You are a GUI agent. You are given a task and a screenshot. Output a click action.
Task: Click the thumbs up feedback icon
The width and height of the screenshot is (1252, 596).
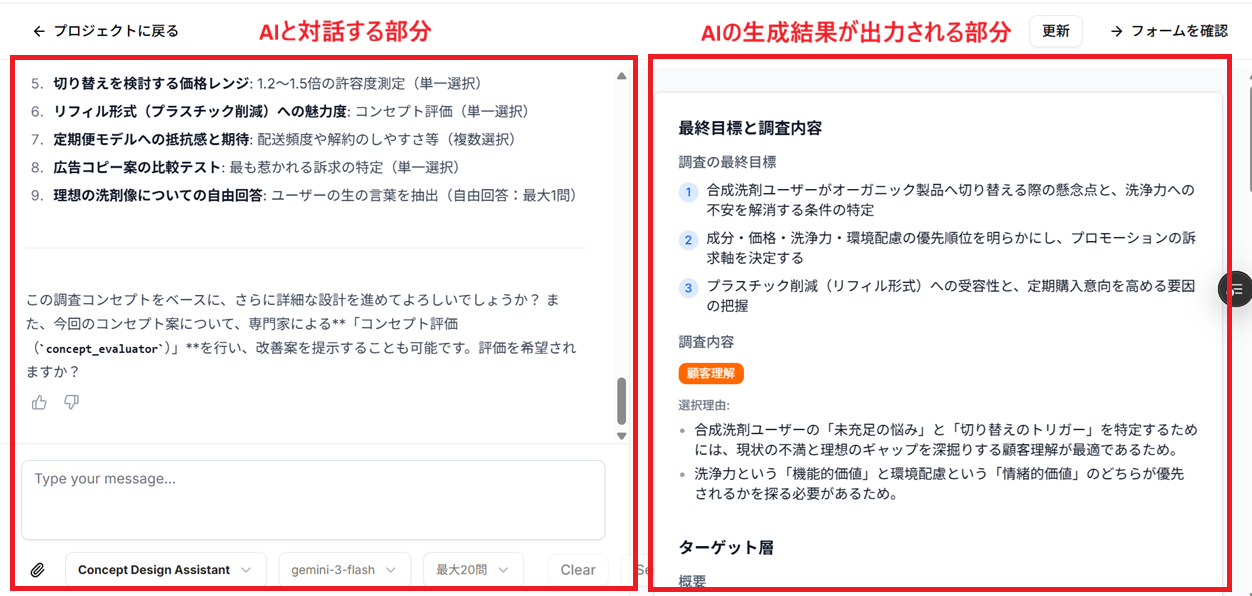(x=39, y=402)
